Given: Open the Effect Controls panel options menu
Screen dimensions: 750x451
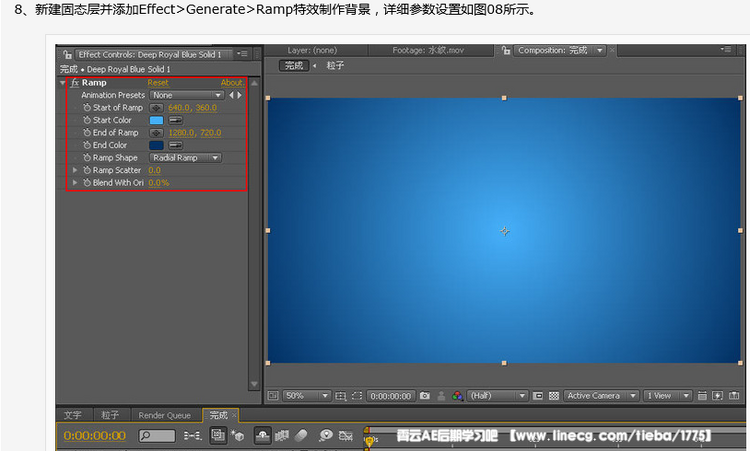Looking at the screenshot, I should tap(243, 54).
